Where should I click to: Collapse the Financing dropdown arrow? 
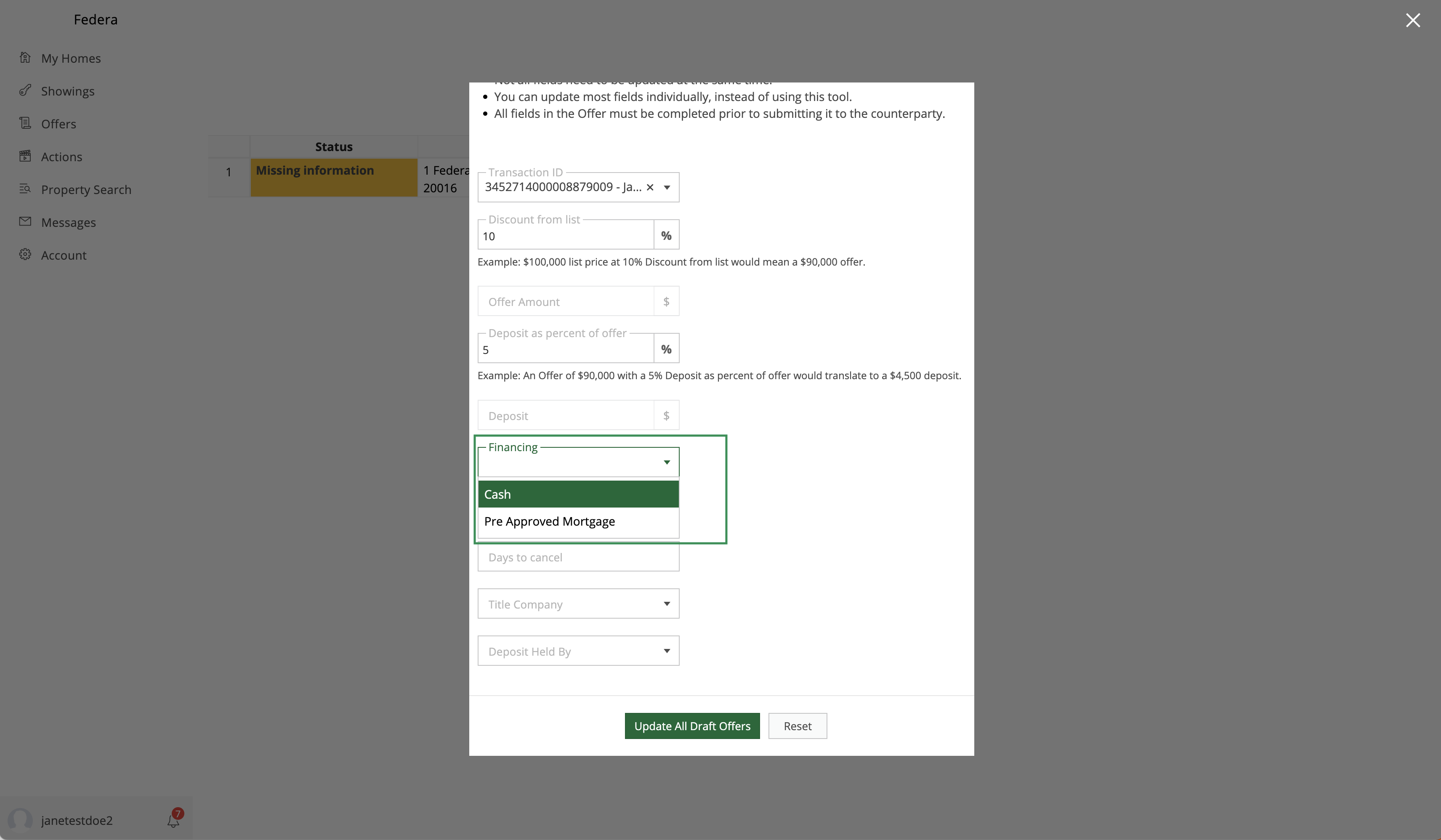coord(667,462)
